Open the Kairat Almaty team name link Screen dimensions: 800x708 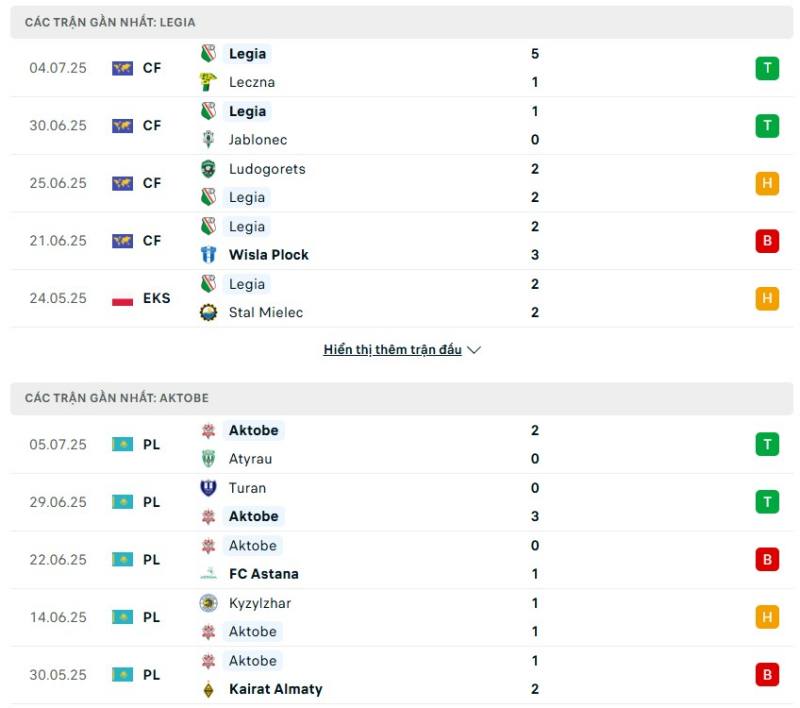tap(276, 689)
